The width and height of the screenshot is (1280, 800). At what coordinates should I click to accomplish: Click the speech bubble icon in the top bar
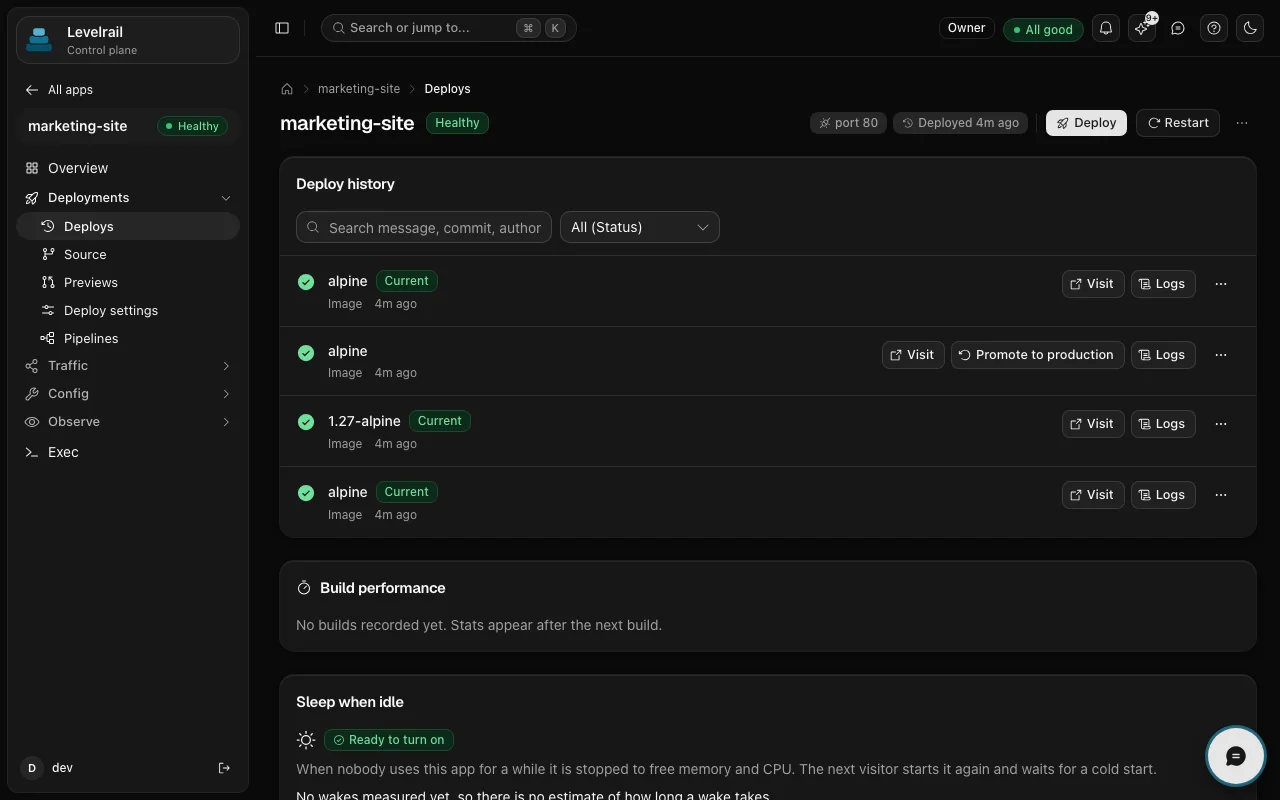coord(1178,28)
